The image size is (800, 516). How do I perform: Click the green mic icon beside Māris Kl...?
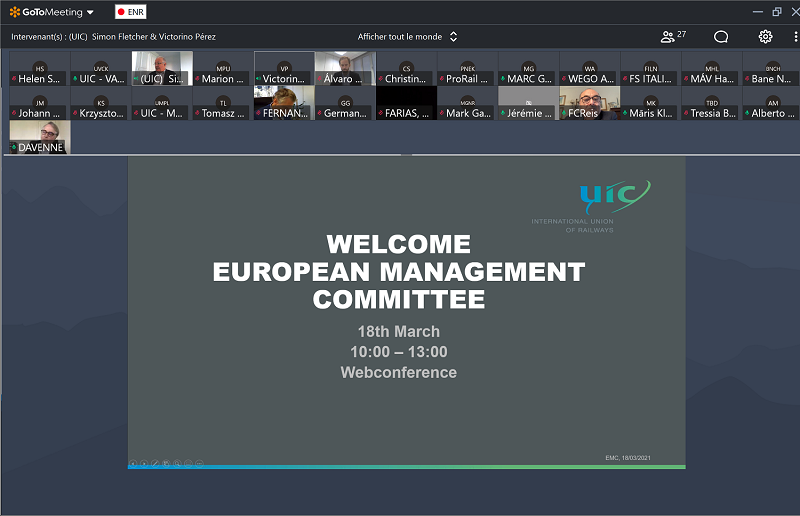(x=625, y=113)
